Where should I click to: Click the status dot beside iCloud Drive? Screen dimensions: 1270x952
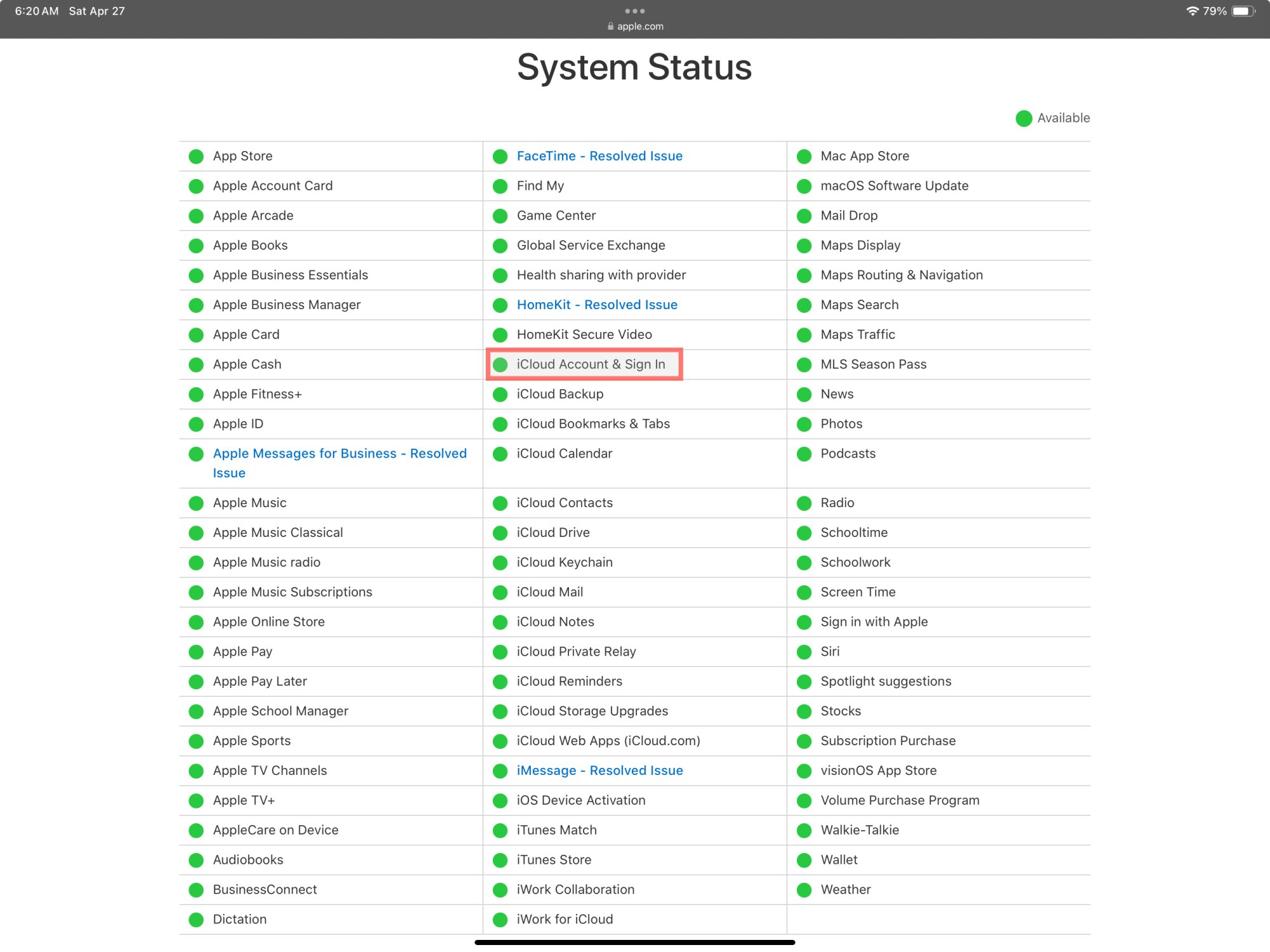point(500,533)
